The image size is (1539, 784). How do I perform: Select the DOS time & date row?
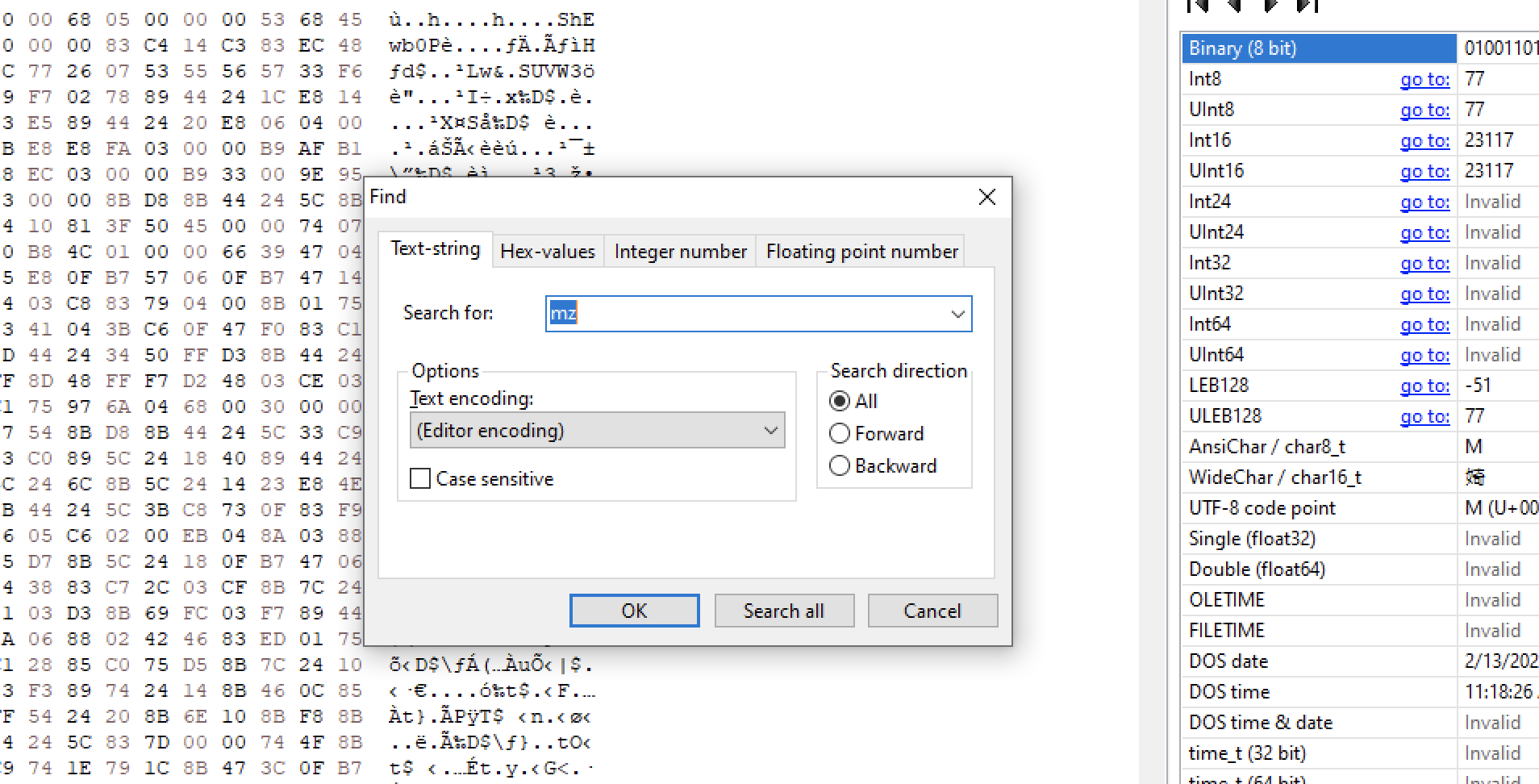[x=1360, y=723]
